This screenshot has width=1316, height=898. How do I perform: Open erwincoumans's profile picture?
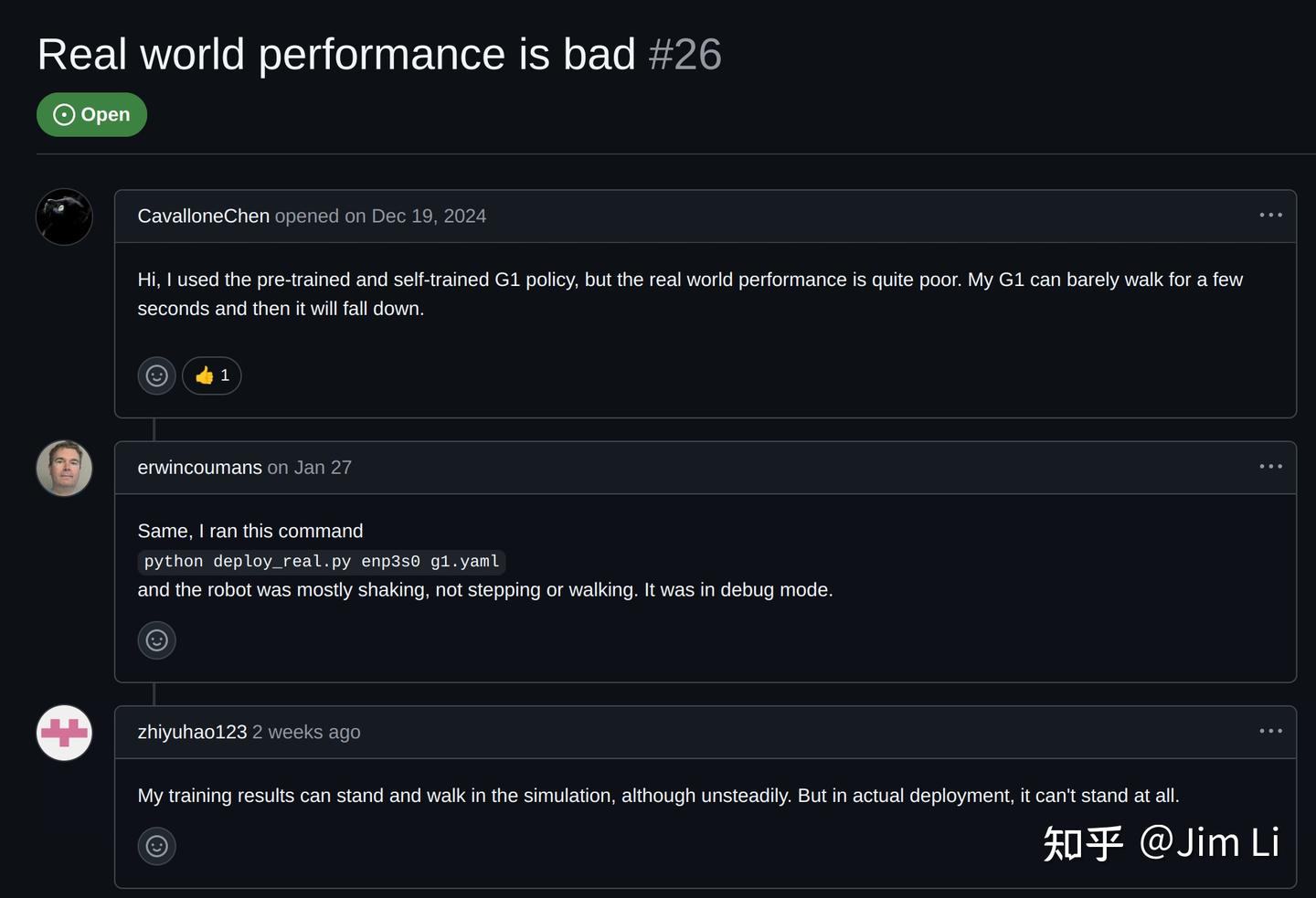pyautogui.click(x=64, y=468)
